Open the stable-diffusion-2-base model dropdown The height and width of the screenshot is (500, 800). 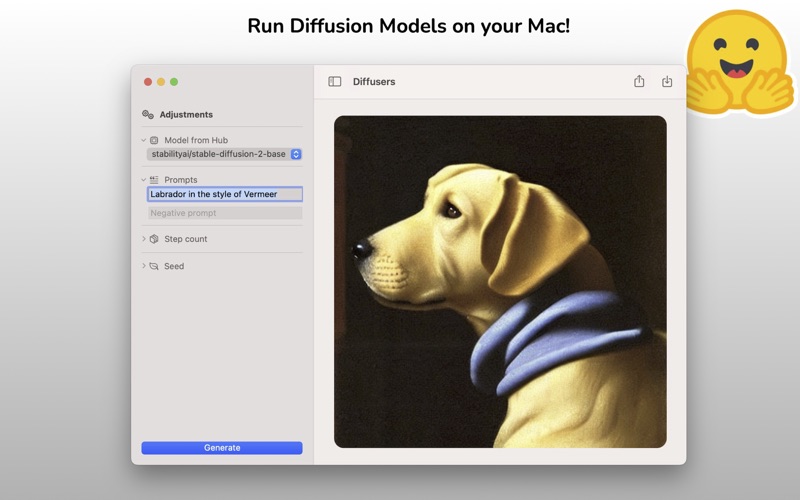pyautogui.click(x=224, y=154)
